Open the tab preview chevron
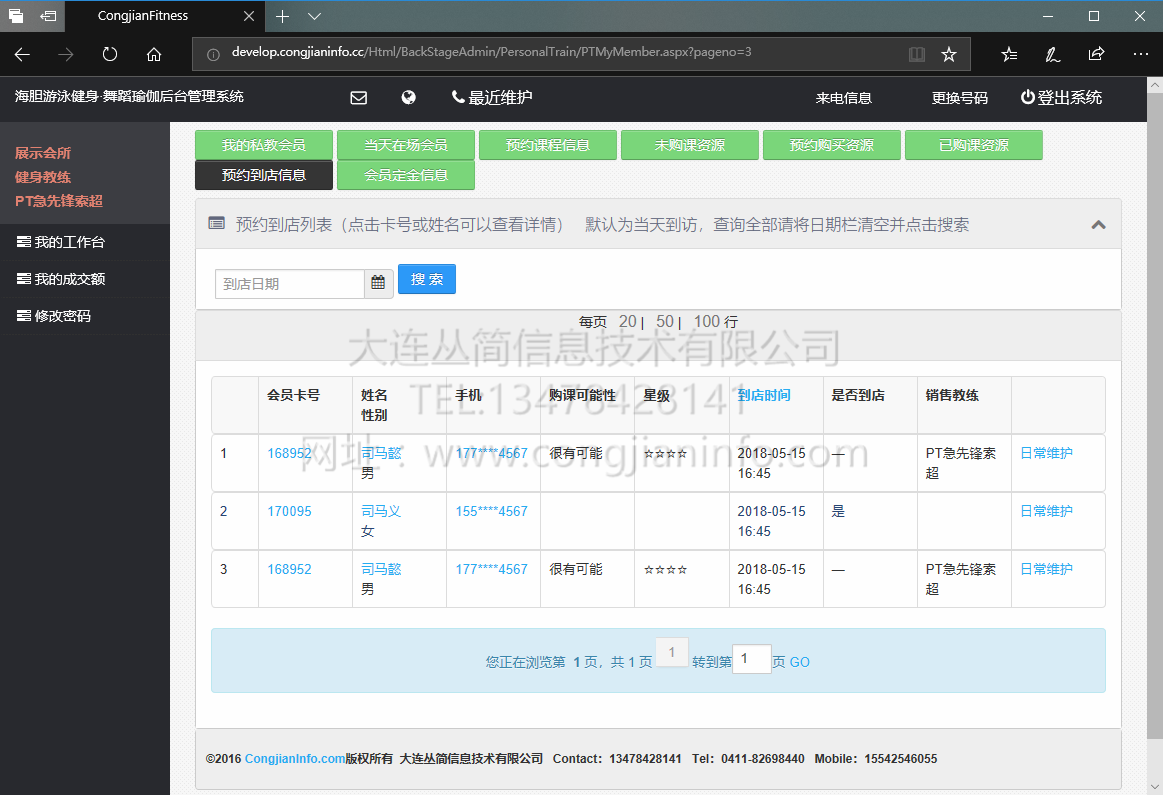1163x795 pixels. click(314, 16)
